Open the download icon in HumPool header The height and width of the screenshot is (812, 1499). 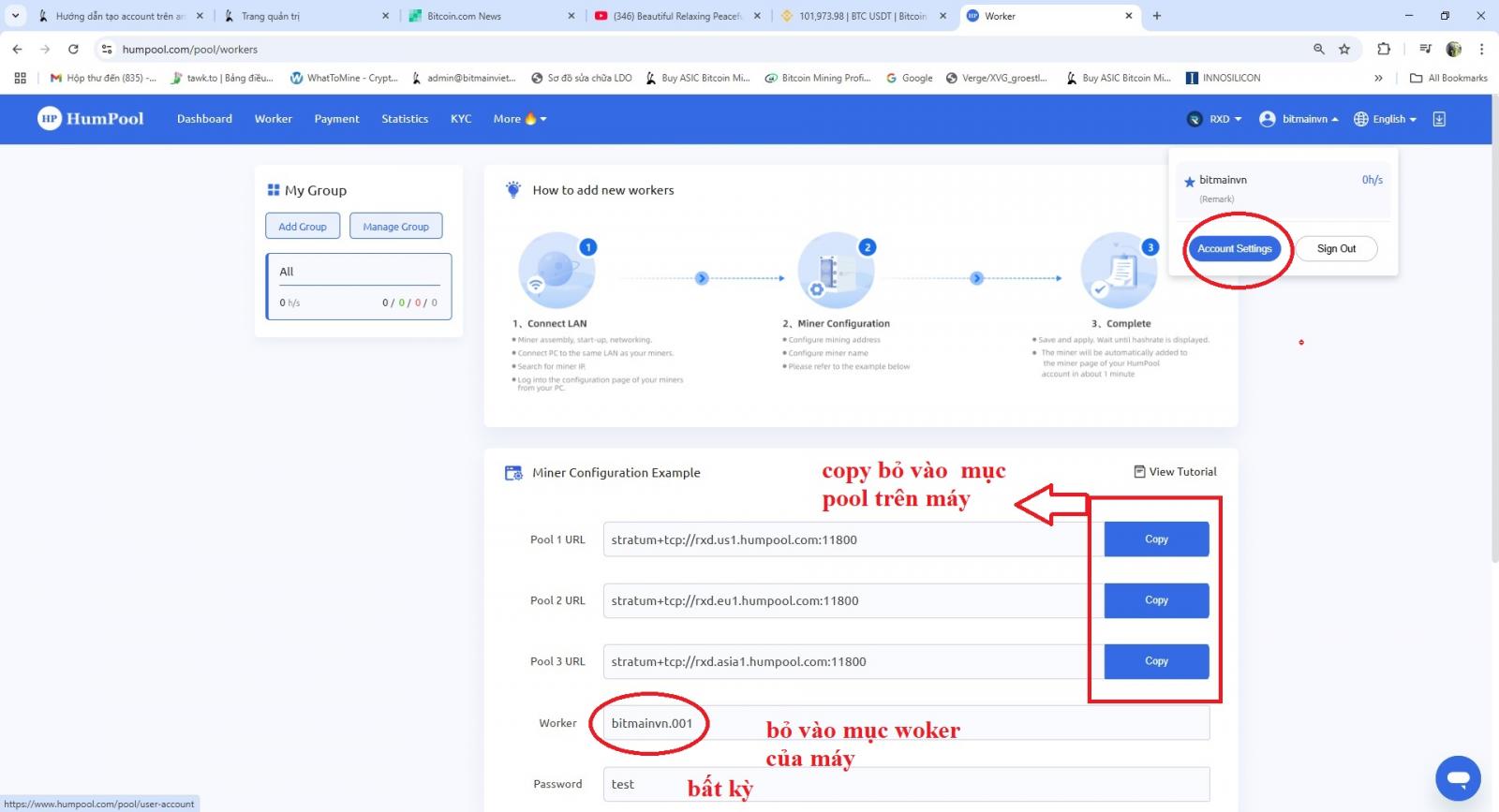(1439, 119)
